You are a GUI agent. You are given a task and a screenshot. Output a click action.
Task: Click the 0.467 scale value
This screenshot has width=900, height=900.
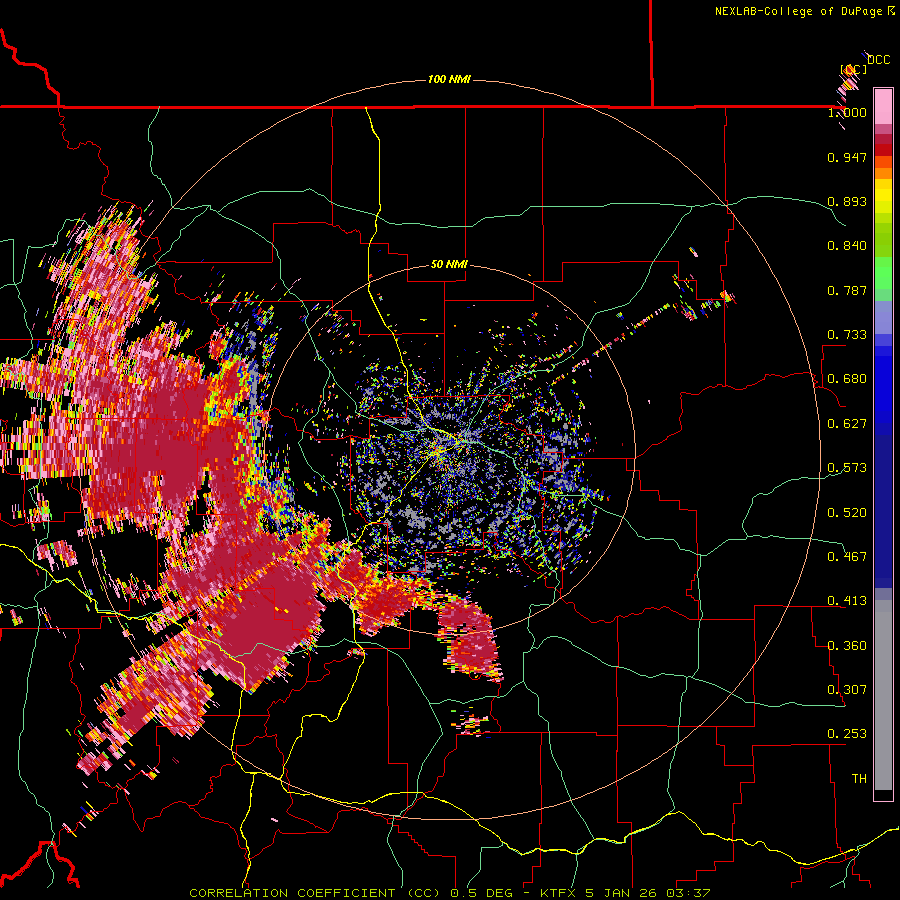pyautogui.click(x=847, y=557)
